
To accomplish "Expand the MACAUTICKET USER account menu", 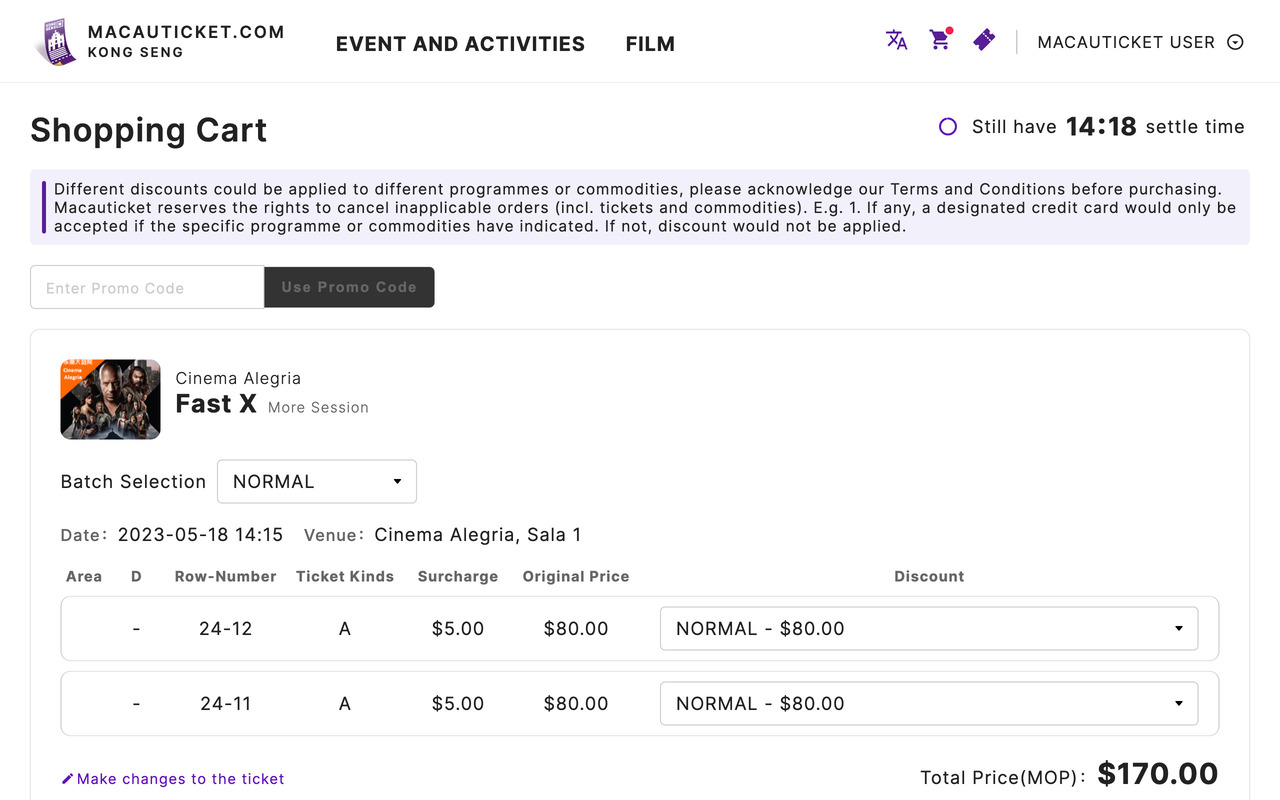I will 1140,42.
